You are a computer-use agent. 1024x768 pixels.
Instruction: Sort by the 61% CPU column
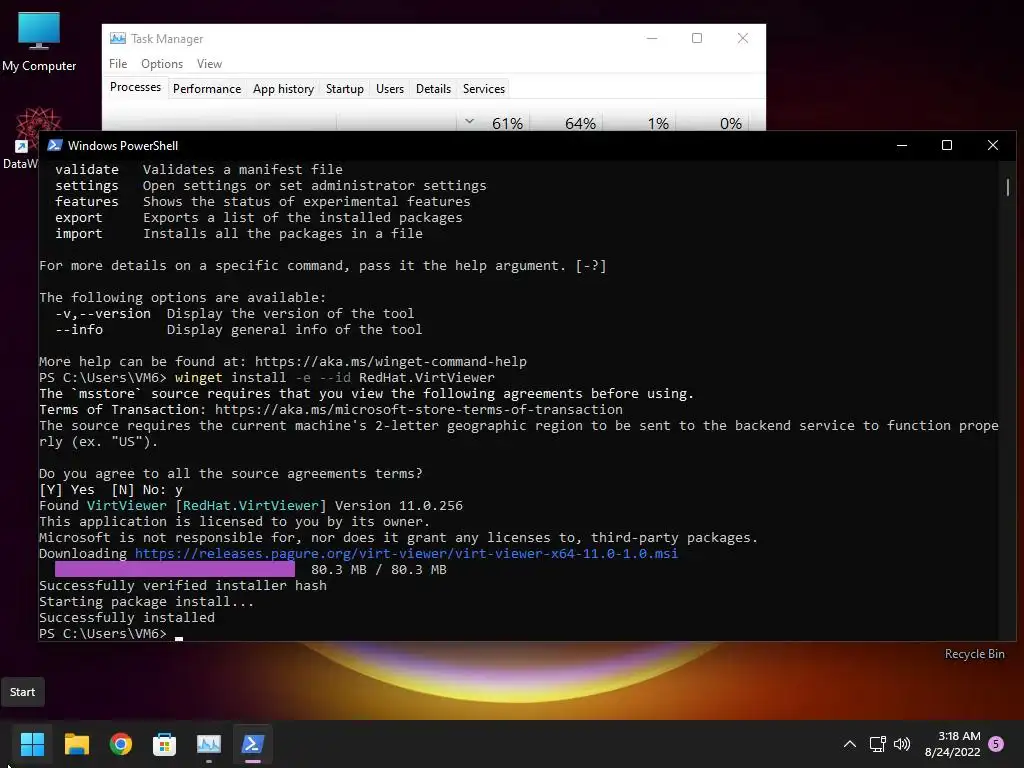tap(507, 123)
